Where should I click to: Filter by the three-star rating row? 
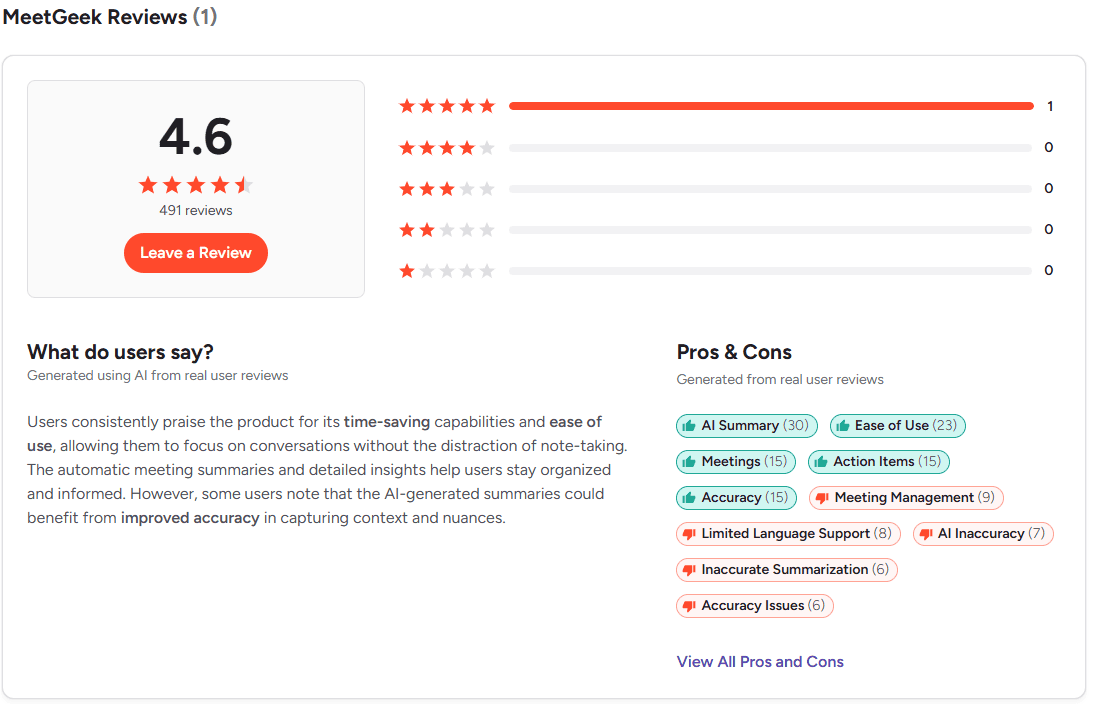coord(726,188)
